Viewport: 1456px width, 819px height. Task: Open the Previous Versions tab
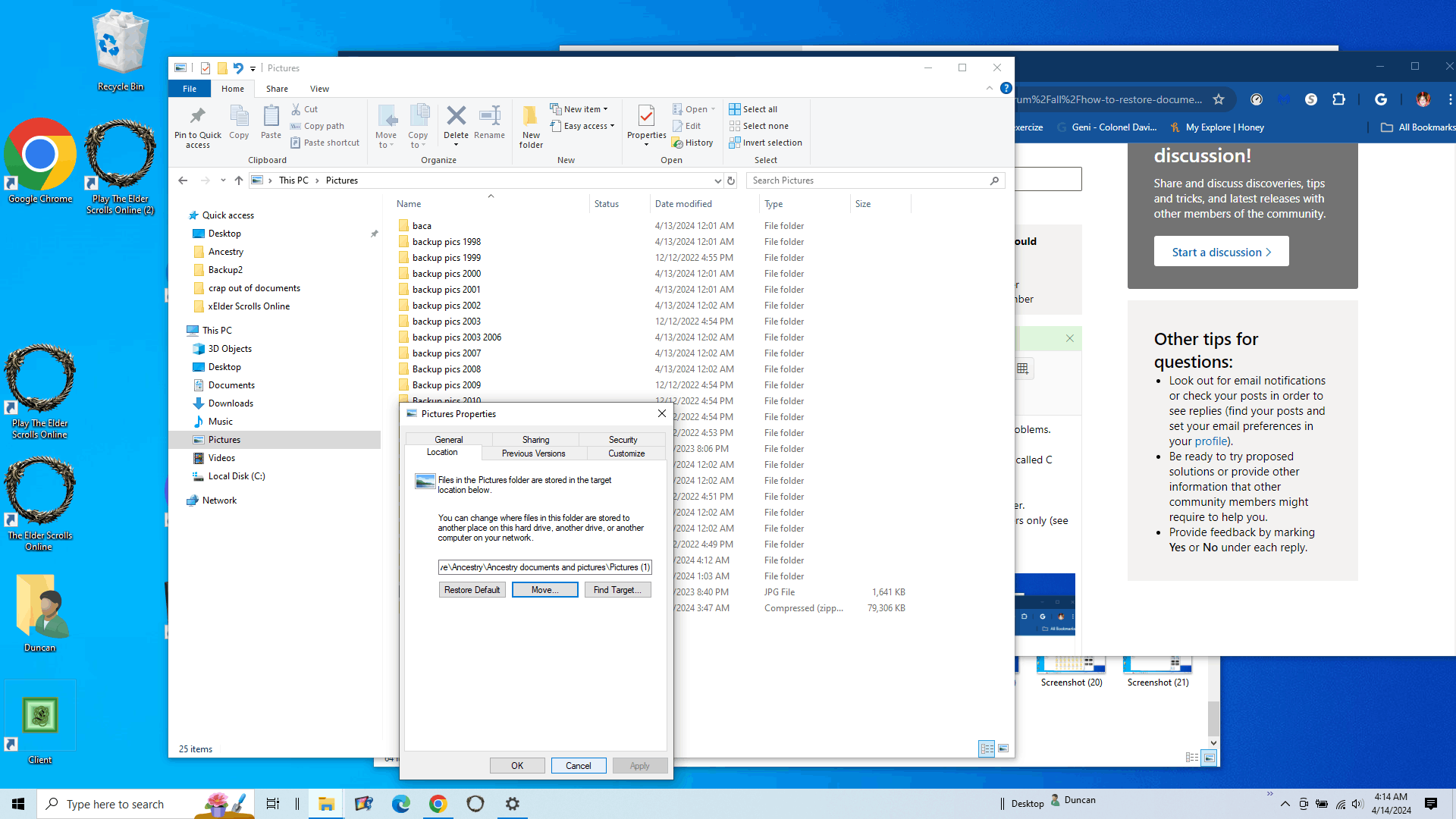(x=533, y=453)
